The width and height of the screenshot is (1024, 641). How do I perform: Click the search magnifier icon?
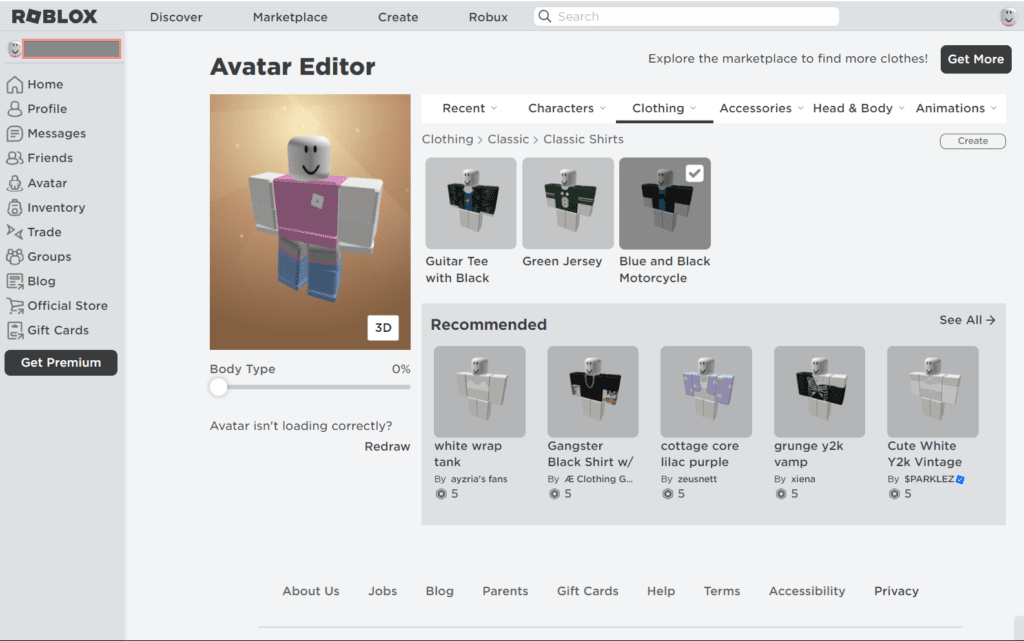[545, 16]
